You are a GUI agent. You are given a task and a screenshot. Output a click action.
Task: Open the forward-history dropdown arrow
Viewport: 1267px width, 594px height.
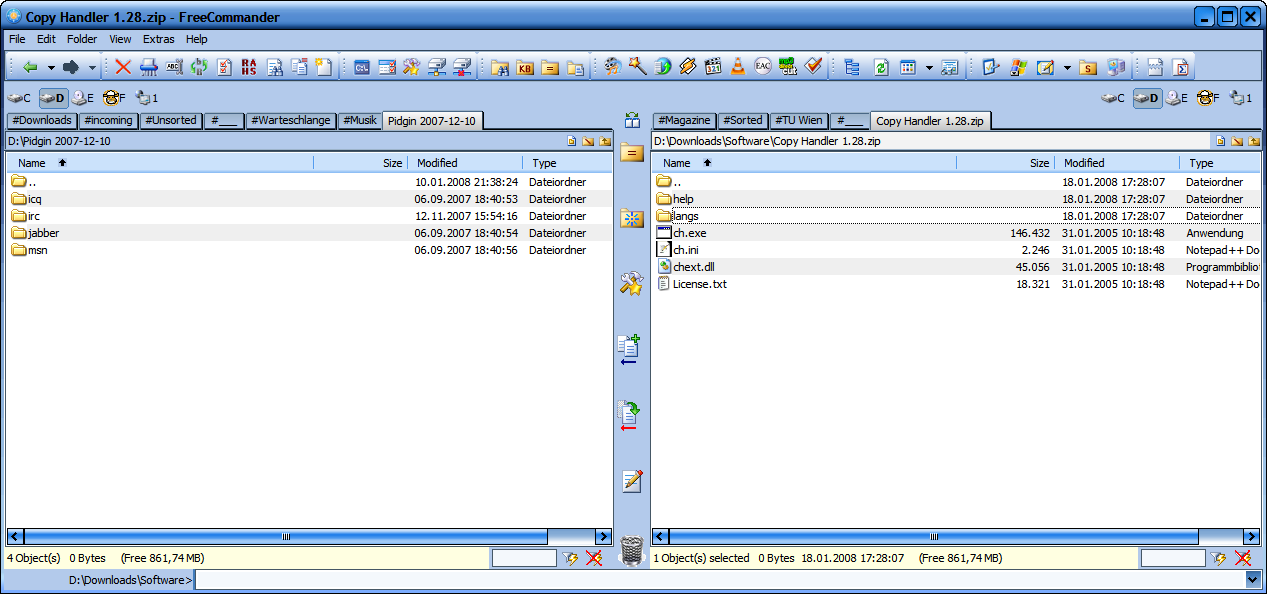(93, 68)
